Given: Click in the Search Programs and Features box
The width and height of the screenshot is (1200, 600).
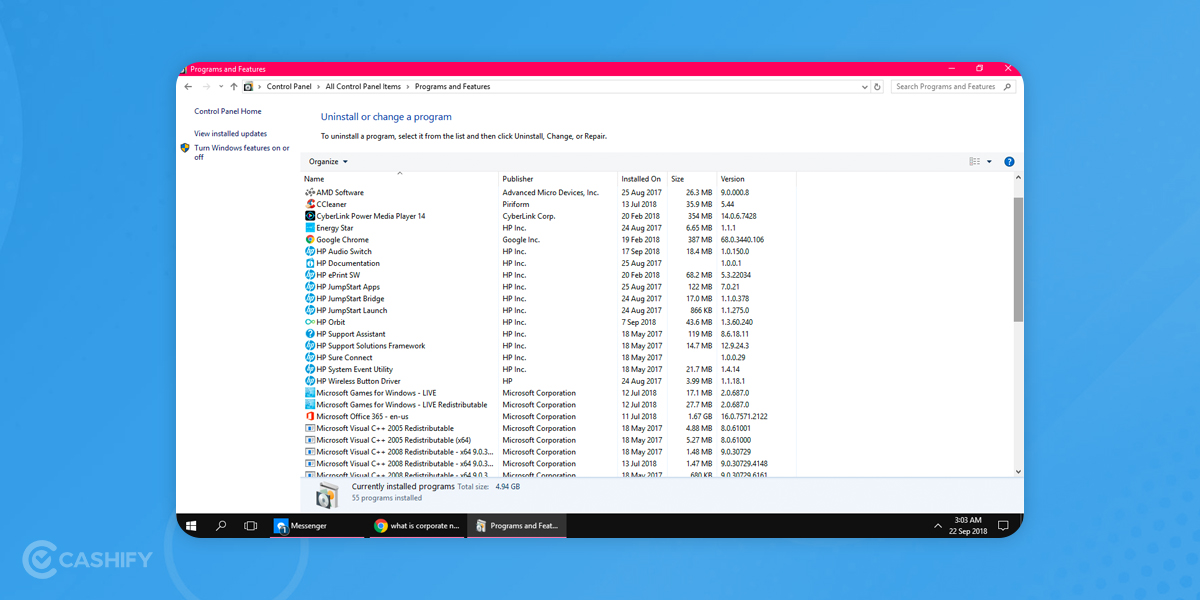Looking at the screenshot, I should pos(945,86).
